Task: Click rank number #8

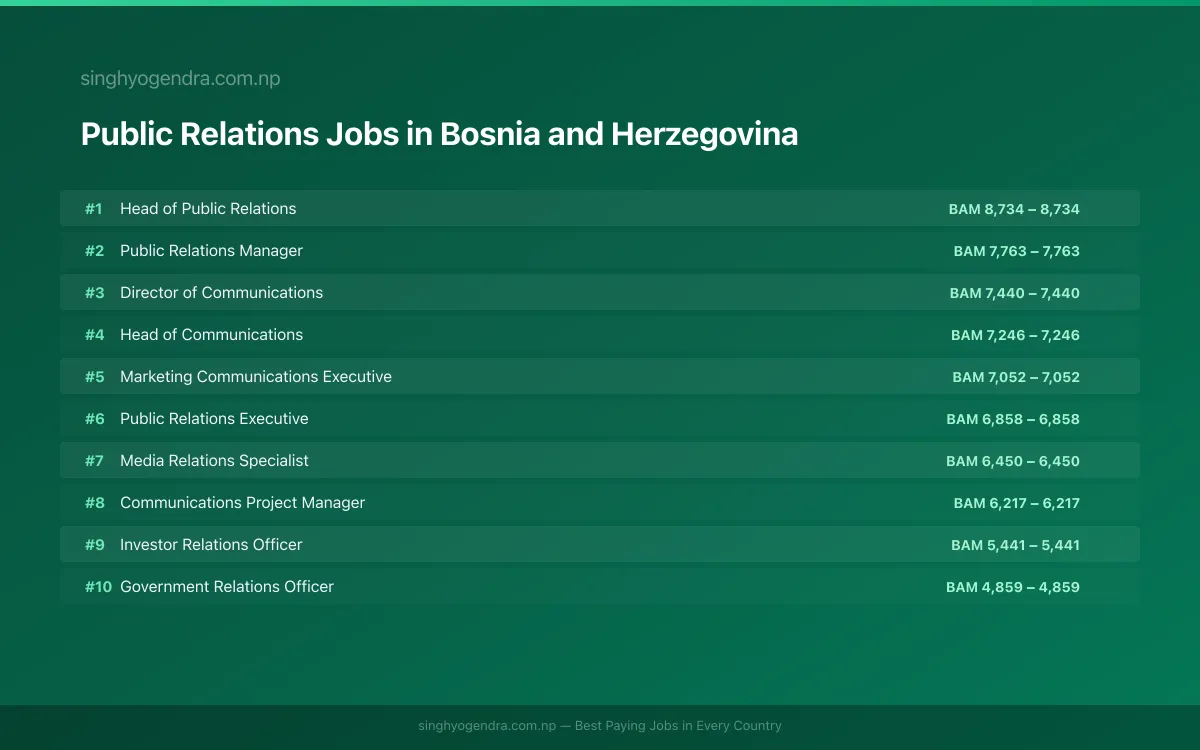Action: pos(94,503)
